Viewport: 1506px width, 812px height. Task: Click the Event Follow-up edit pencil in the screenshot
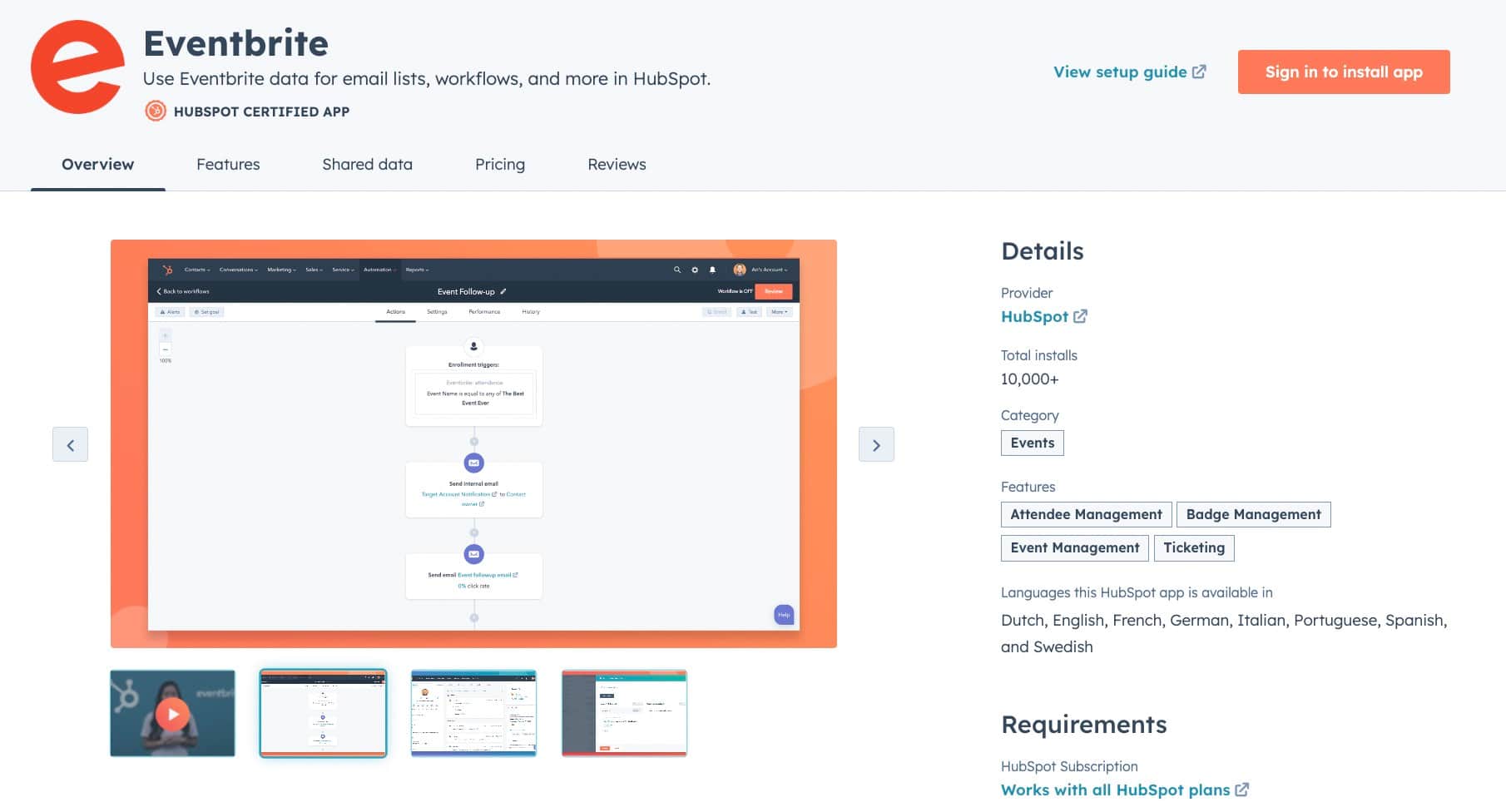click(503, 291)
